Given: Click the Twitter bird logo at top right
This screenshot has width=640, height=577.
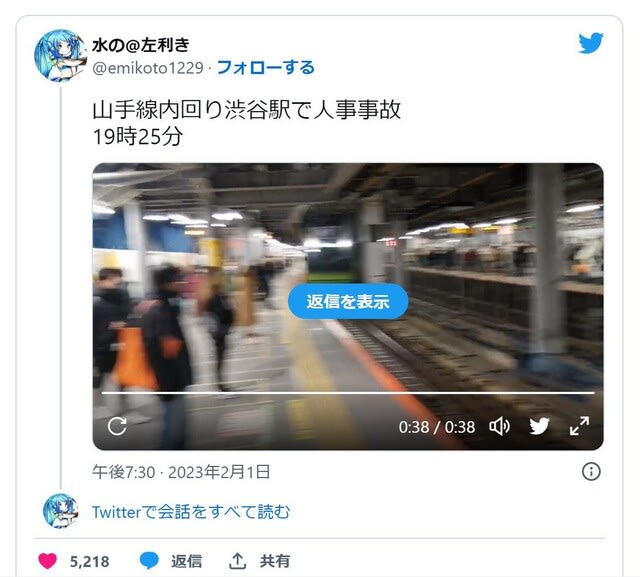Looking at the screenshot, I should (x=591, y=43).
